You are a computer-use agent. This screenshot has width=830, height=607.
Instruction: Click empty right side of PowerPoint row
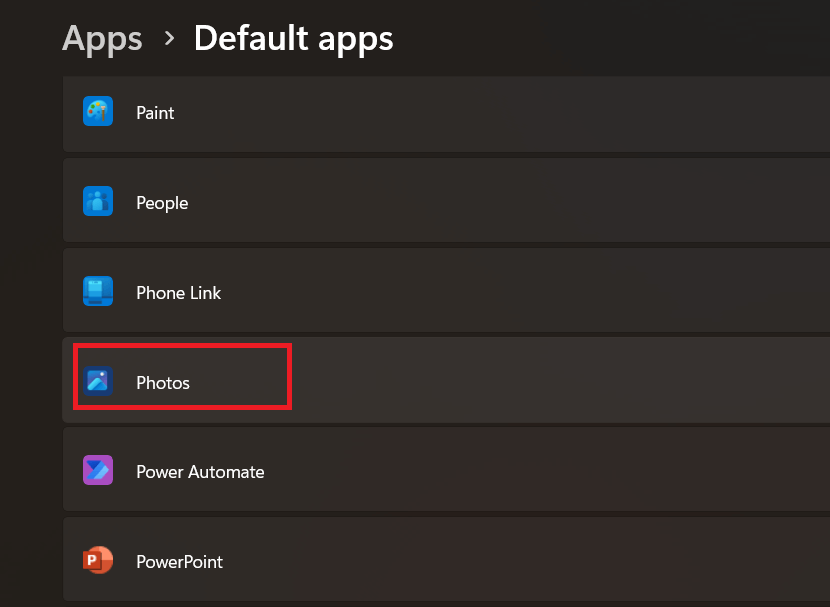(x=600, y=562)
